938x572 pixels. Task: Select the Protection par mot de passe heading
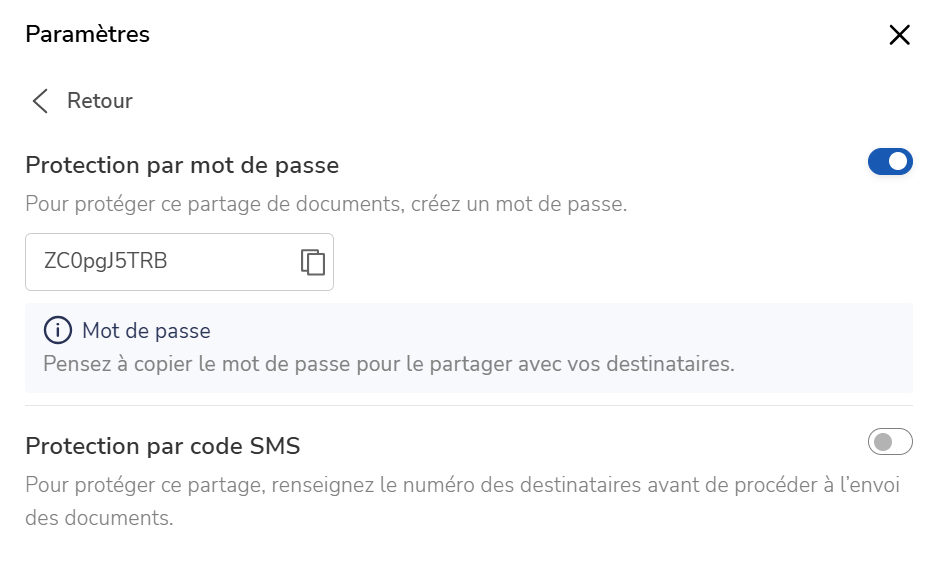(x=182, y=165)
